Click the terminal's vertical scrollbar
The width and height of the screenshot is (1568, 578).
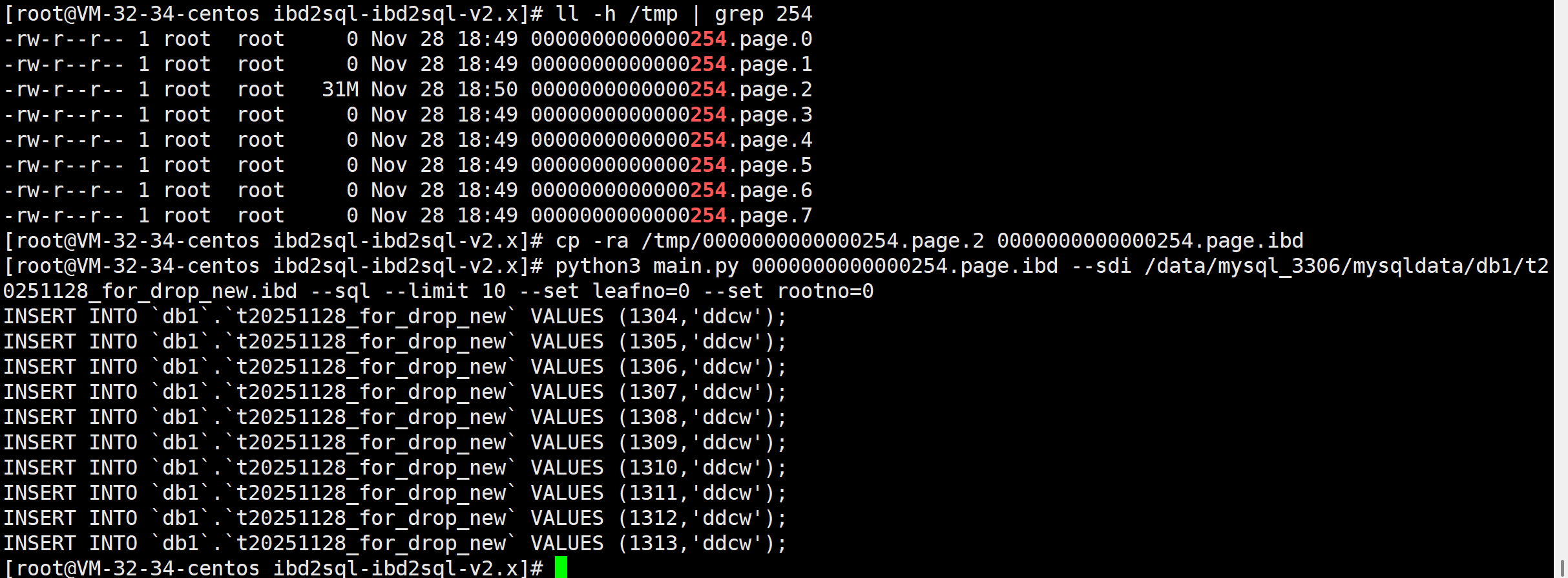coord(1561,289)
